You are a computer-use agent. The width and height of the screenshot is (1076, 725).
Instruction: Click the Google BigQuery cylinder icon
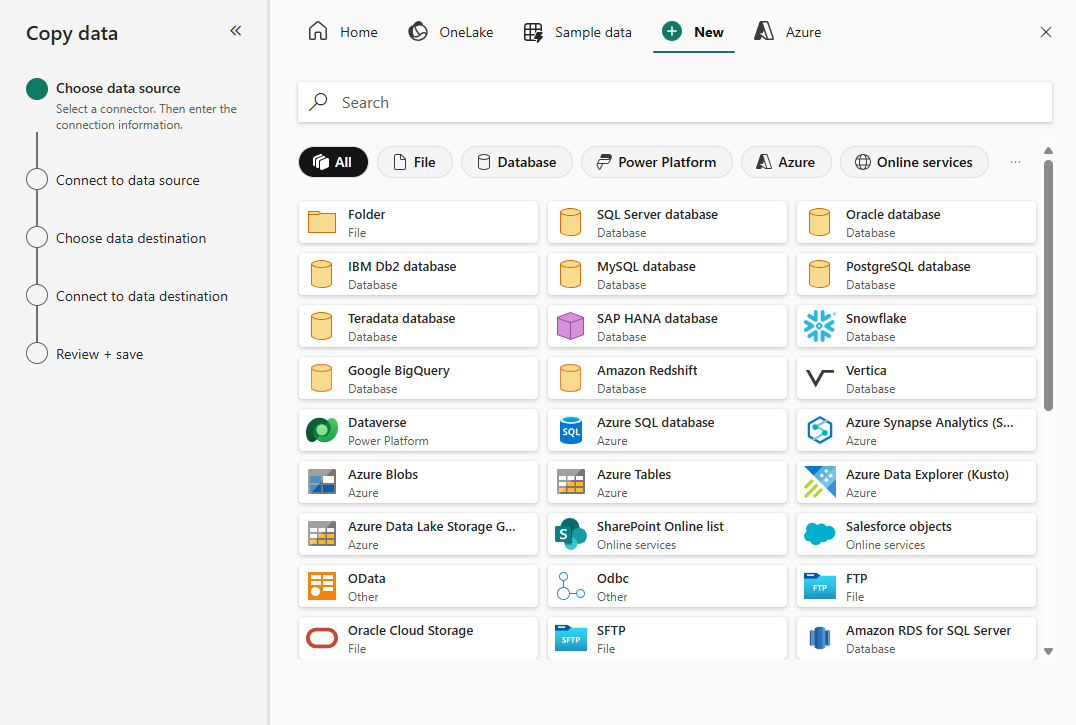click(321, 378)
